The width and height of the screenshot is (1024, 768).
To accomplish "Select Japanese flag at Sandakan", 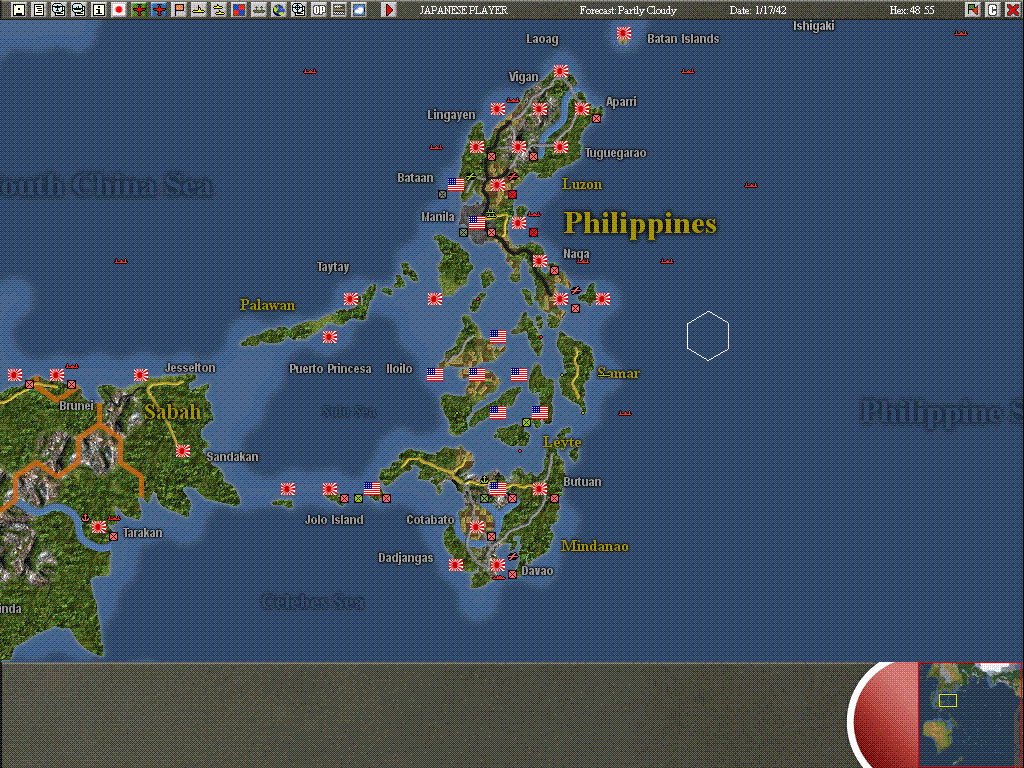I will click(183, 451).
